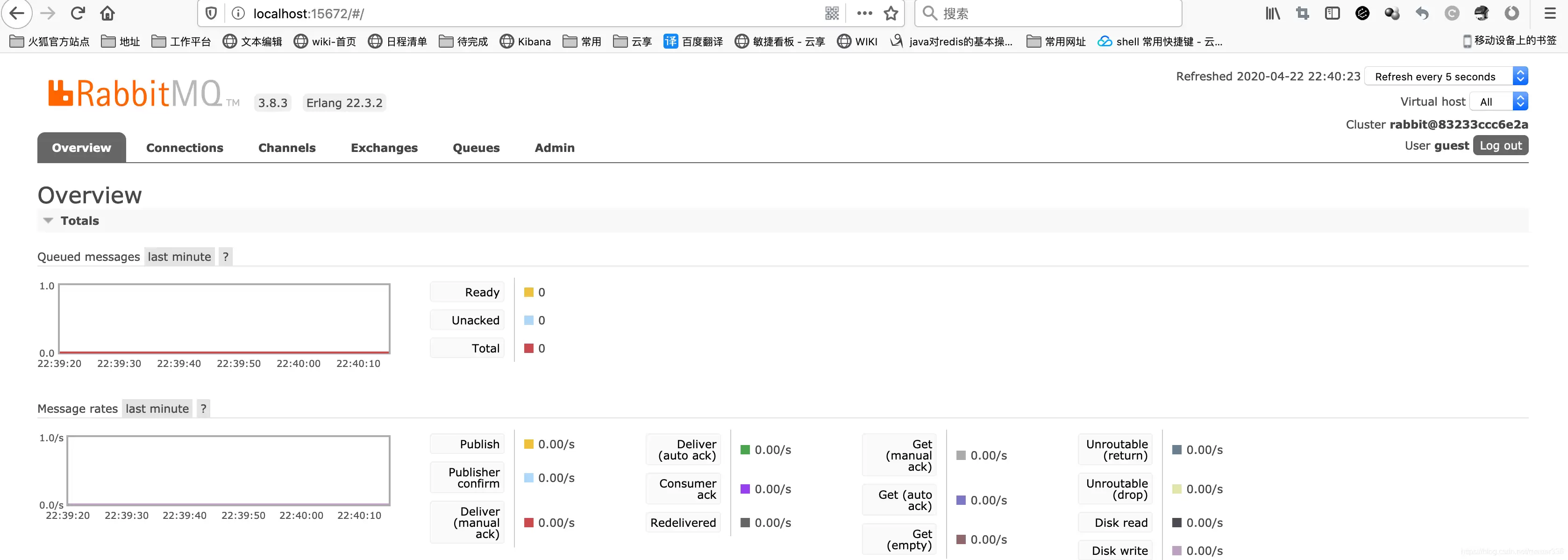
Task: Switch to the Exchanges tab
Action: (384, 148)
